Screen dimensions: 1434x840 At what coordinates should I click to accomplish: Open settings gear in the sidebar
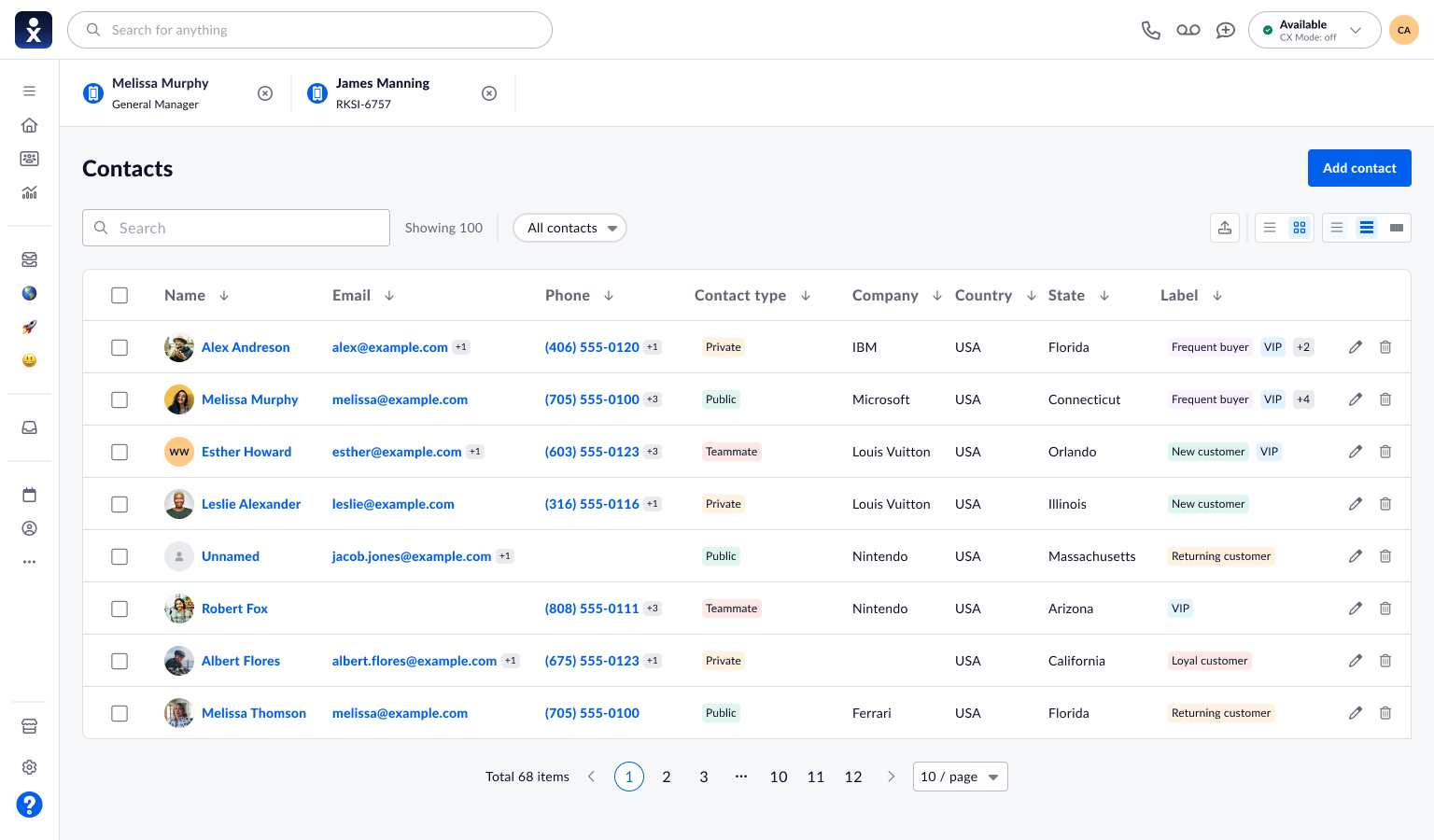tap(30, 767)
